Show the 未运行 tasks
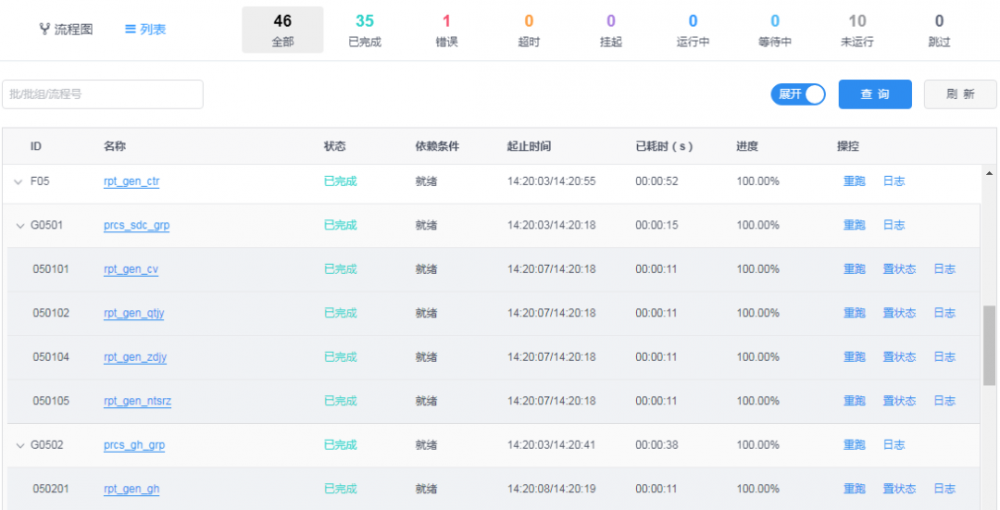 tap(857, 30)
